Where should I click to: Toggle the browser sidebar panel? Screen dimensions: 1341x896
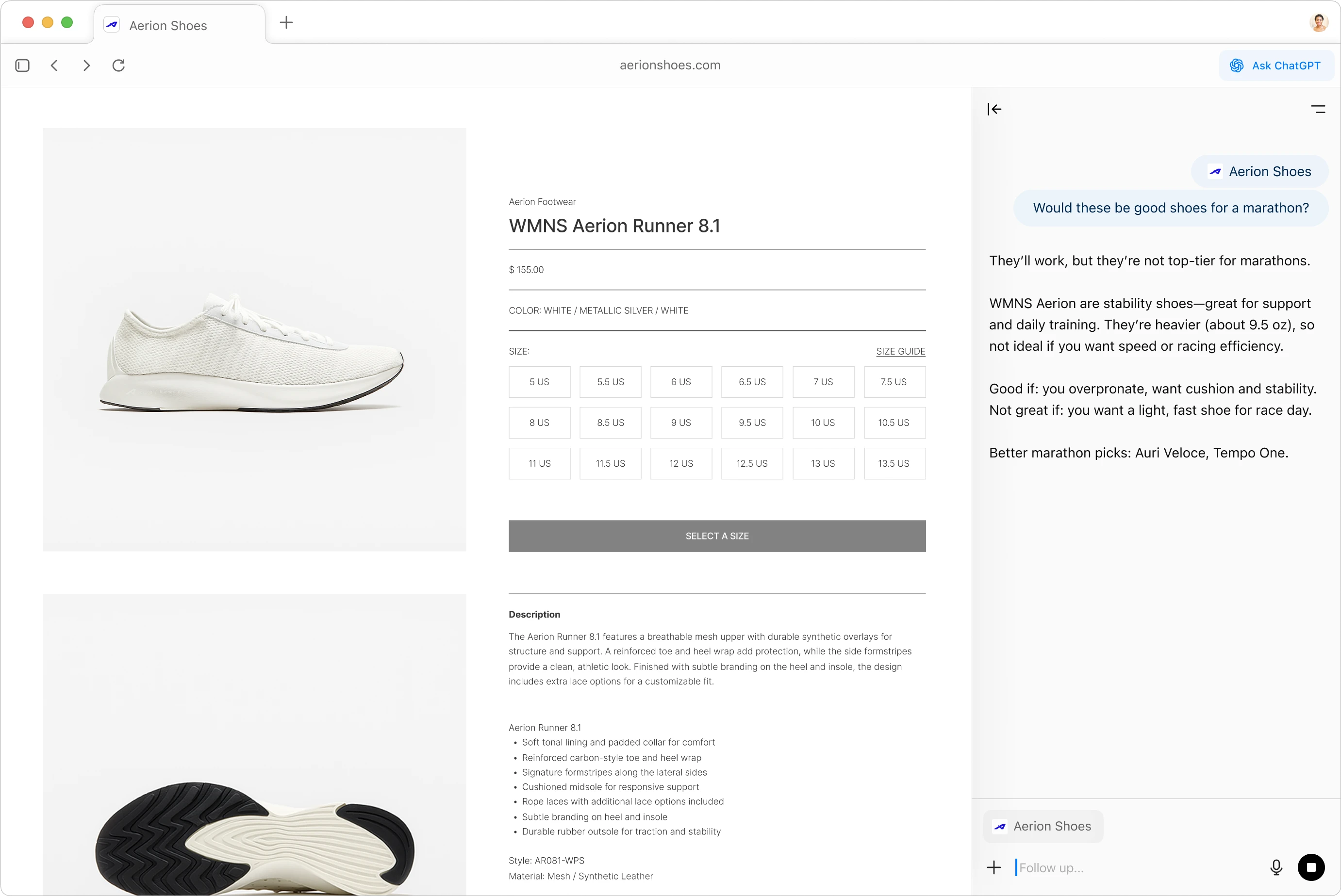tap(22, 65)
